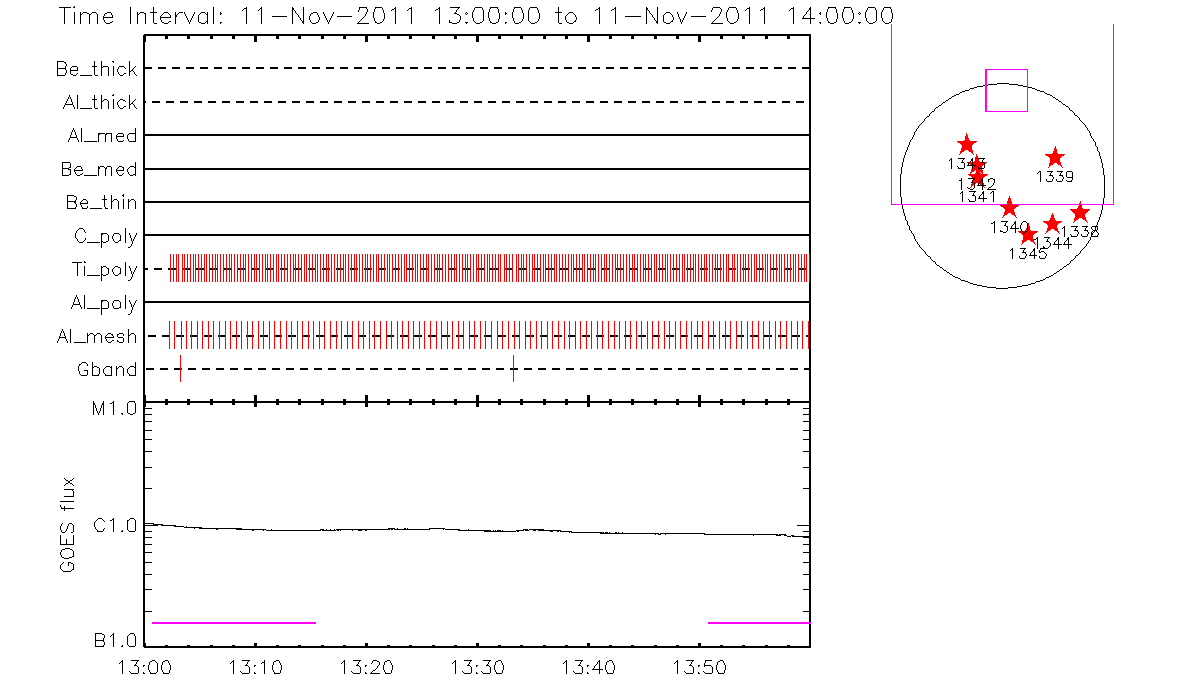Click the 'Be_med' filter label
The width and height of the screenshot is (1200, 700).
100,169
